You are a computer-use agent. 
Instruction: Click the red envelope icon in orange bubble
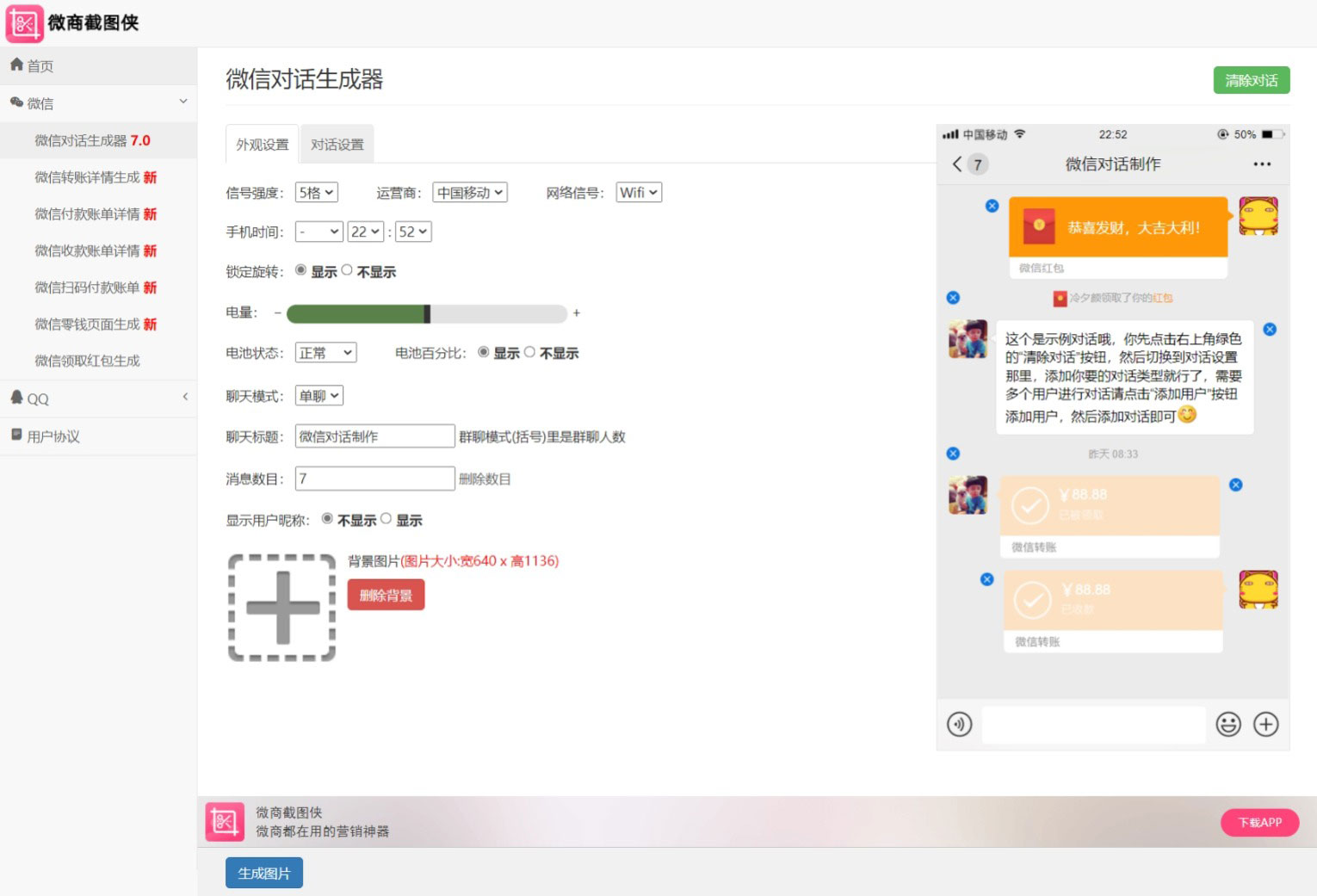click(x=1039, y=226)
